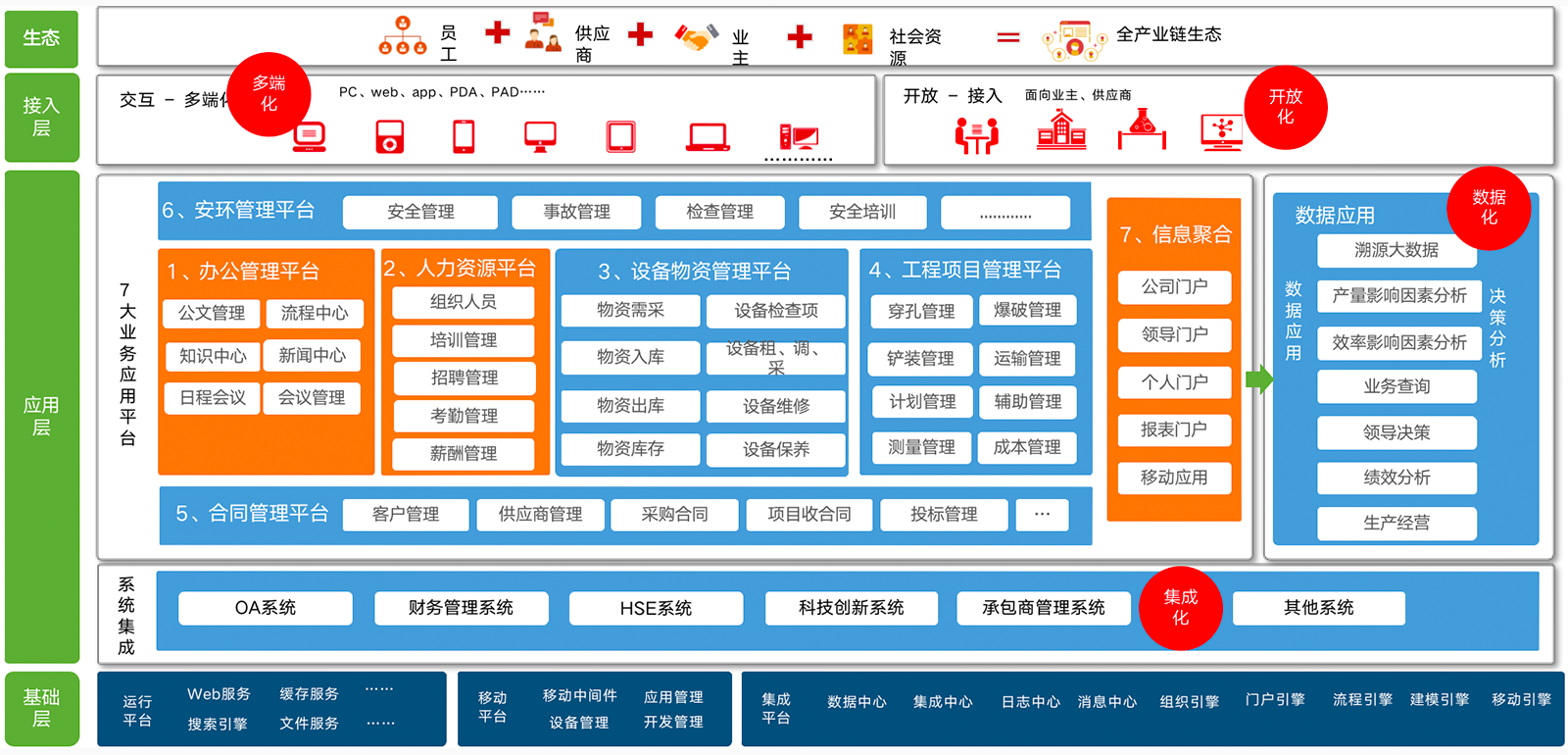The image size is (1568, 755).
Task: Click the 设备维修 box
Action: 776,406
